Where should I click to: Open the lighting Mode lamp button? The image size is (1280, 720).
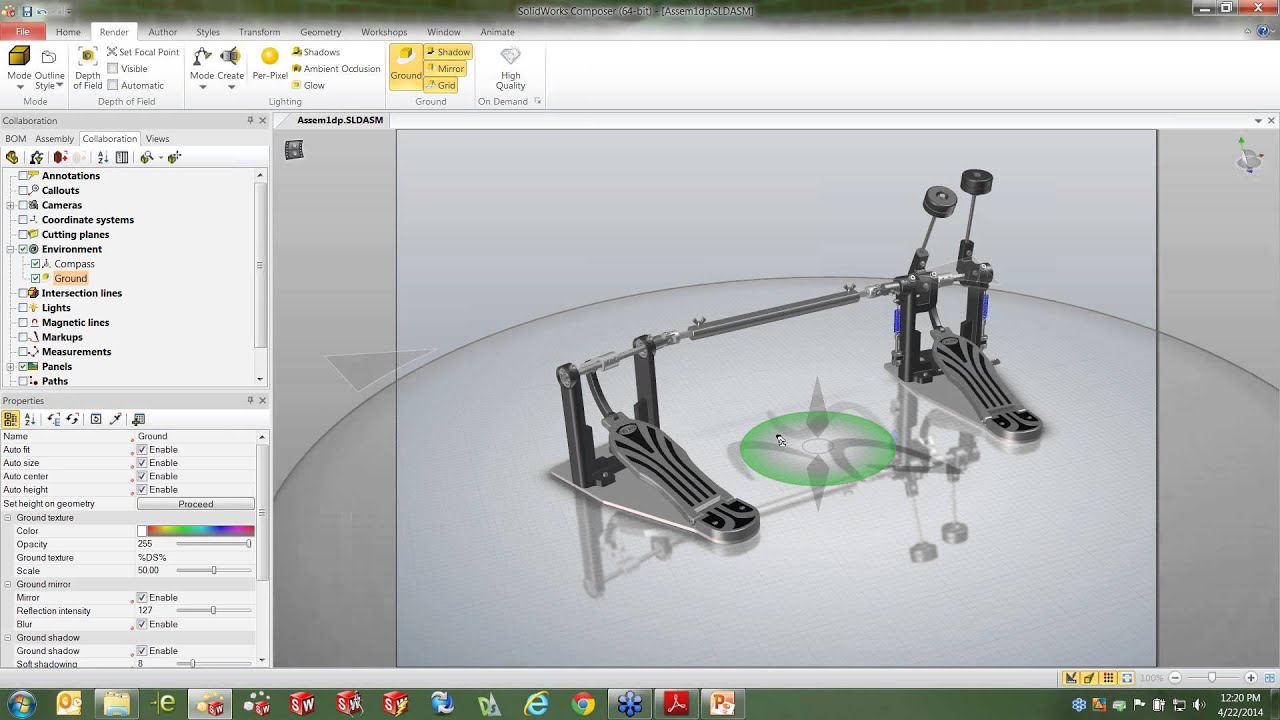pos(202,68)
